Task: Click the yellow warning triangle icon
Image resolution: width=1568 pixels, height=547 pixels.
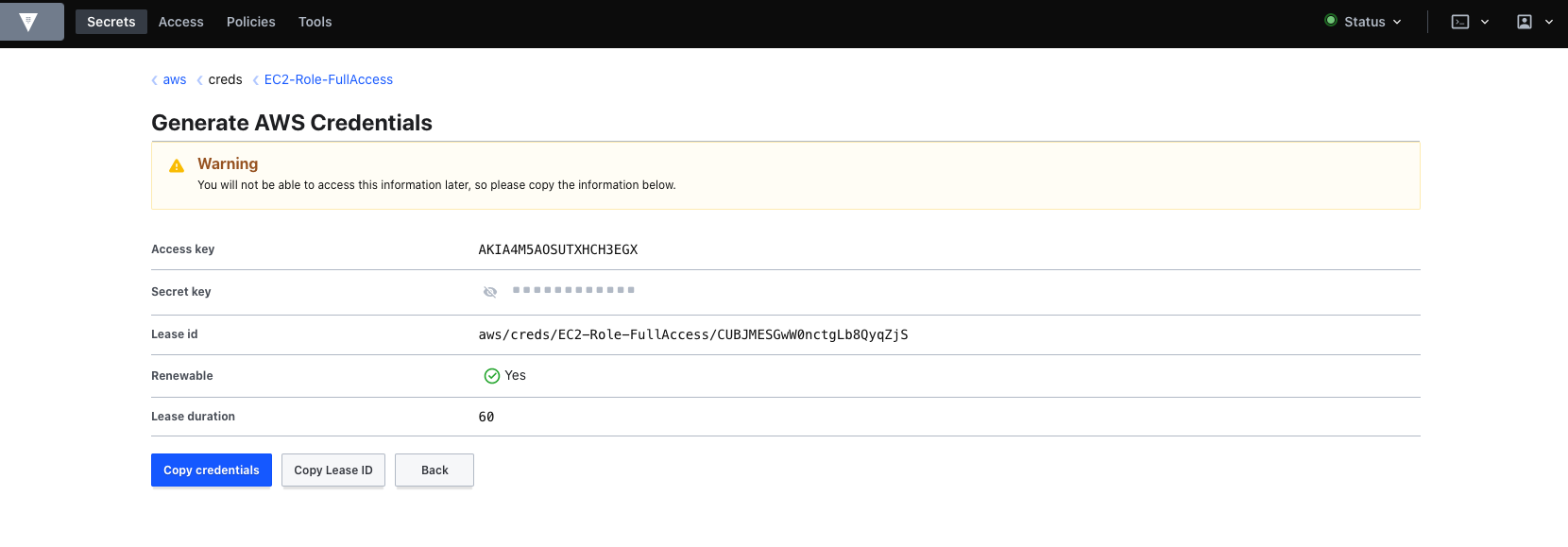Action: pyautogui.click(x=177, y=166)
